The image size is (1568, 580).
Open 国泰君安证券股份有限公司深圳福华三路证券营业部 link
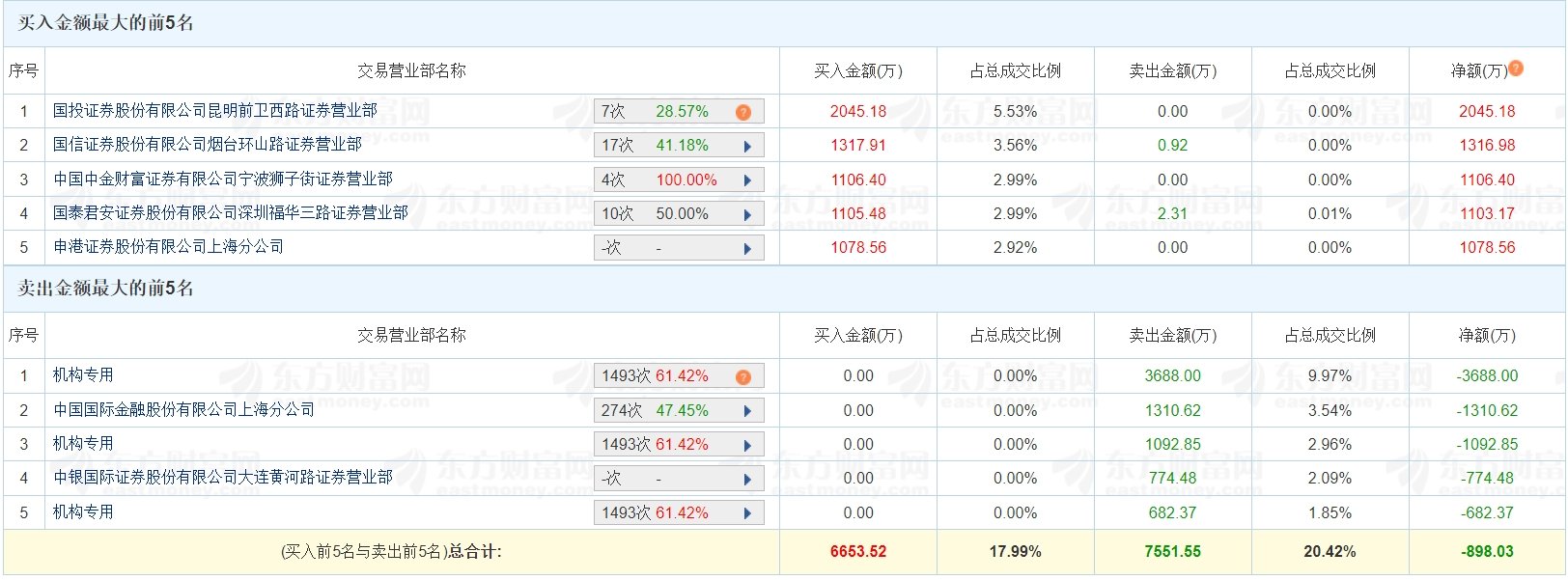(230, 213)
